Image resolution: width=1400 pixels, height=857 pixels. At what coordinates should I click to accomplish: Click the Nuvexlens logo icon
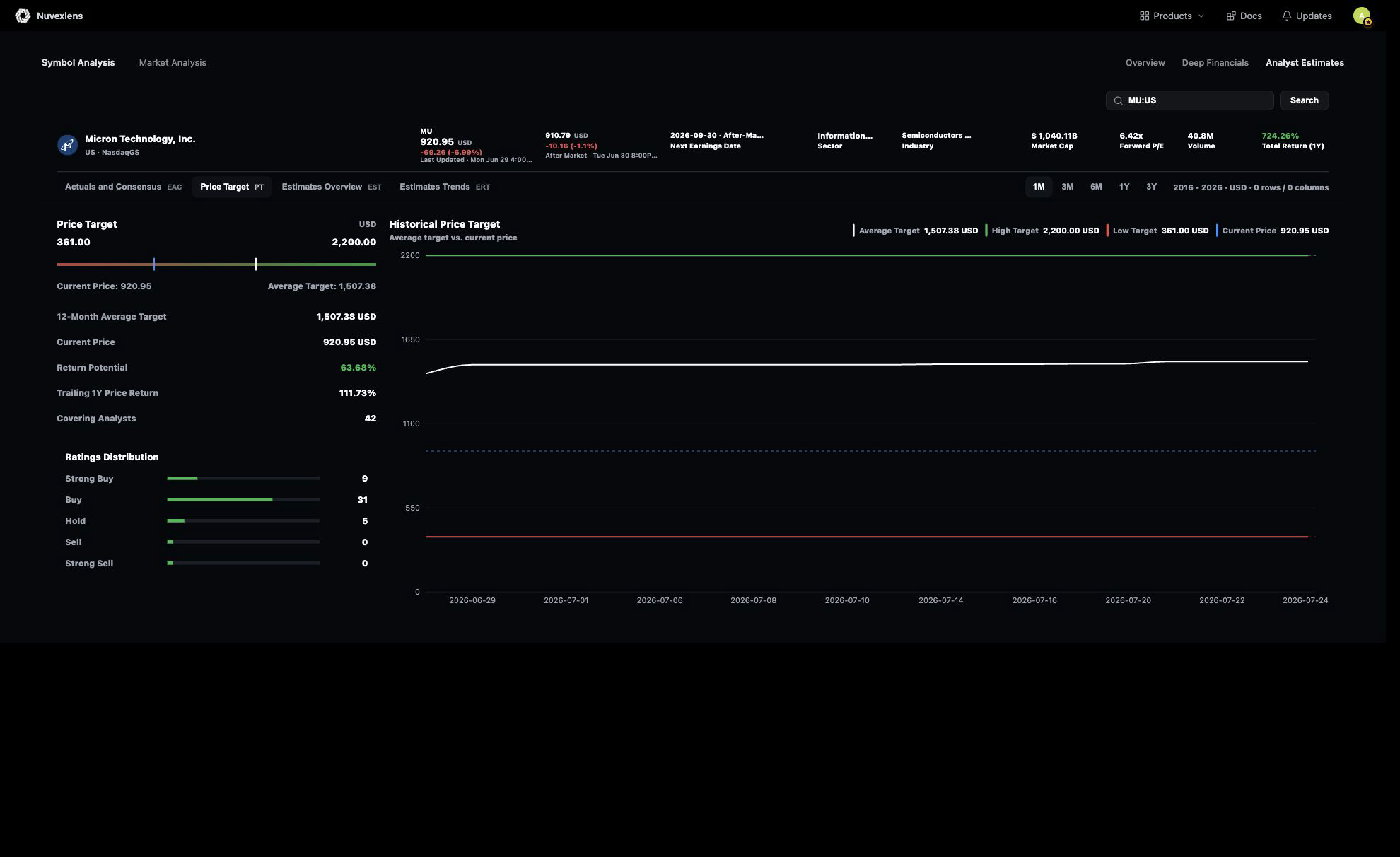(23, 16)
